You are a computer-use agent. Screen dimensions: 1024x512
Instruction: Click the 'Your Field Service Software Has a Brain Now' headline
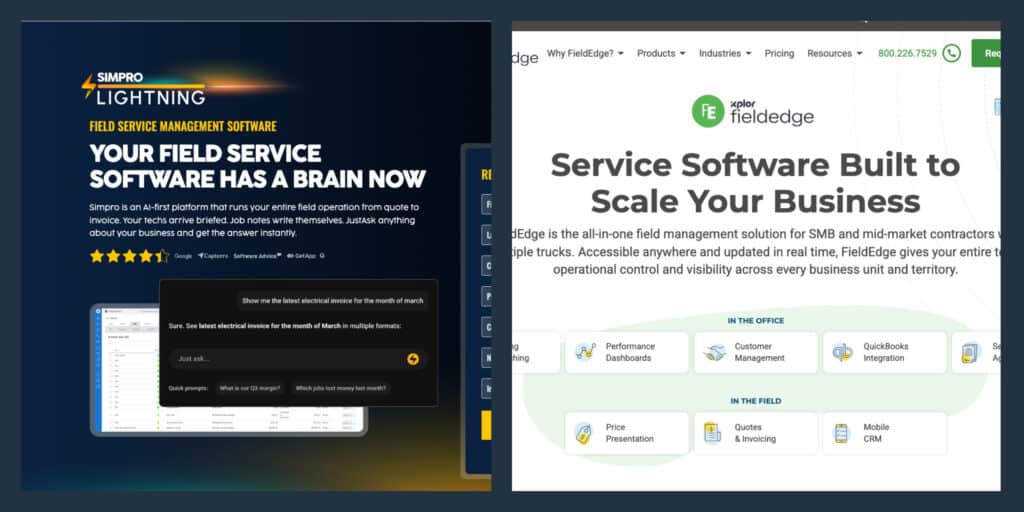tap(257, 166)
